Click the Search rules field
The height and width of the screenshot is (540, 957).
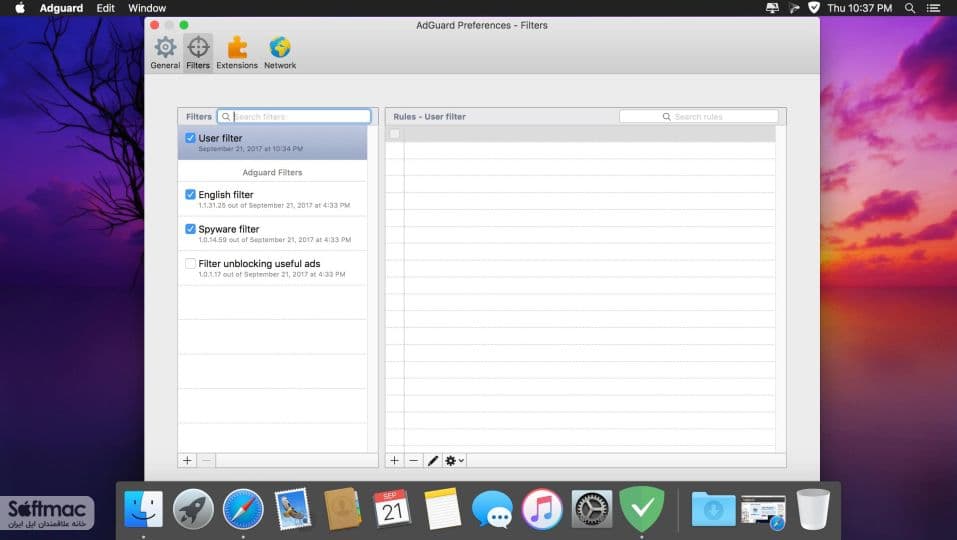coord(699,117)
